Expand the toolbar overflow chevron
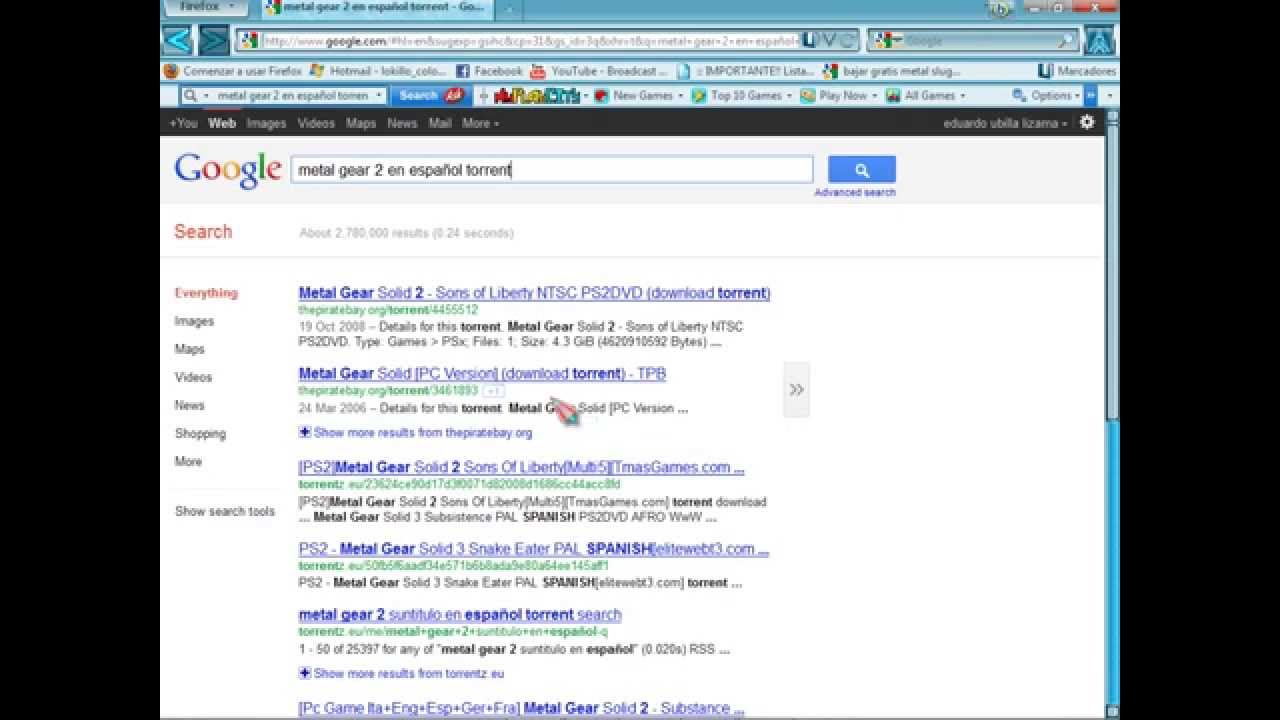The width and height of the screenshot is (1280, 720). coord(1091,96)
